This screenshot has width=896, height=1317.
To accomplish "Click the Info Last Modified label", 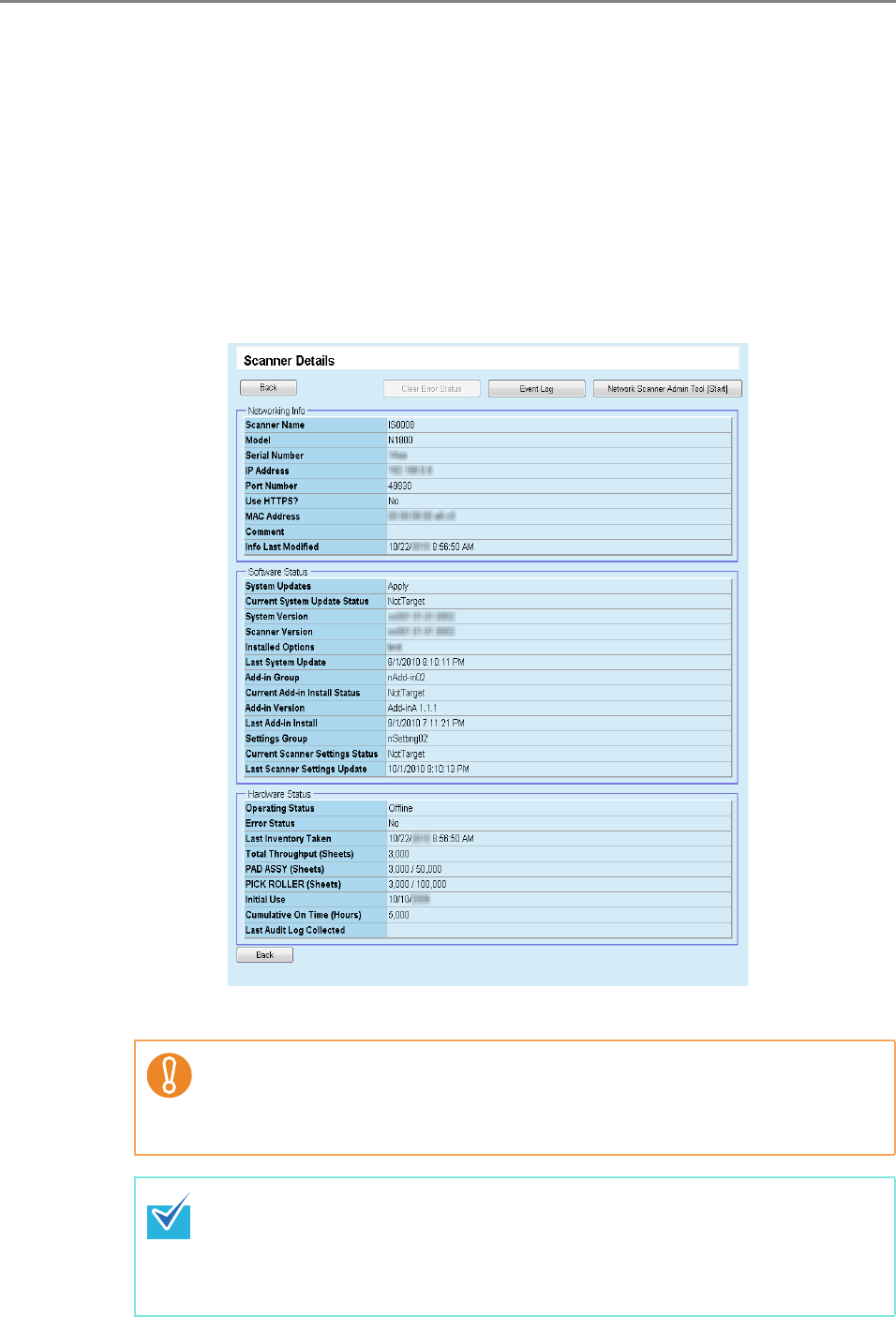I will pos(282,546).
